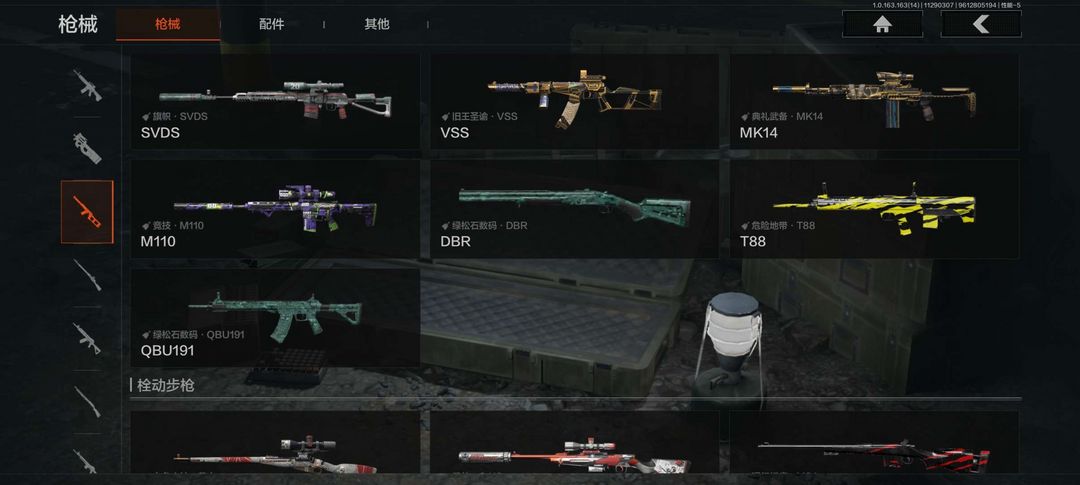The height and width of the screenshot is (485, 1080).
Task: Open the 枪械 tab
Action: point(168,25)
